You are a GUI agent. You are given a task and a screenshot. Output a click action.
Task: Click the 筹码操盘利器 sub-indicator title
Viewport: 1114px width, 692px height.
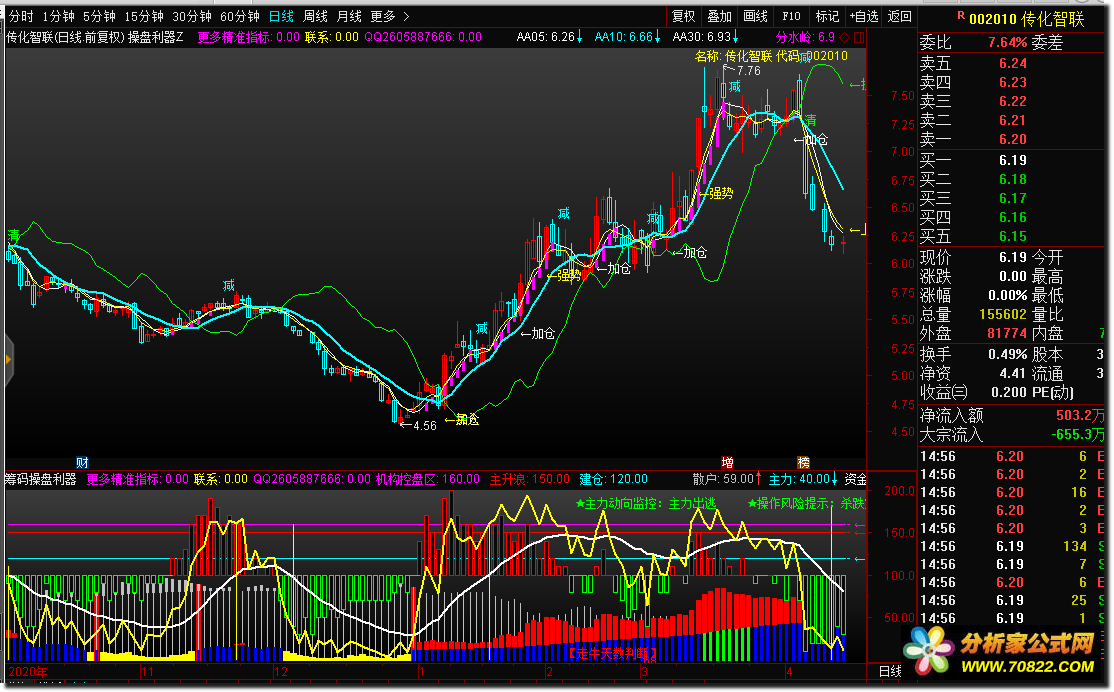[40, 479]
